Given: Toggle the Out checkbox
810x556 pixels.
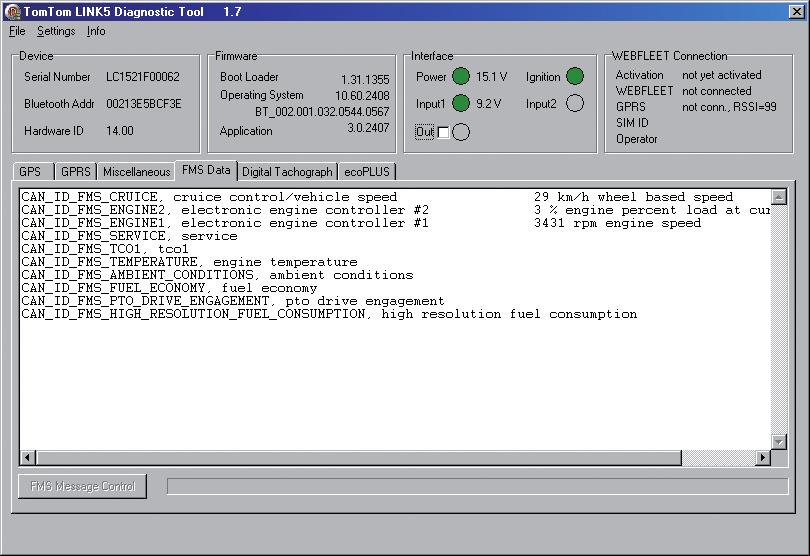Looking at the screenshot, I should (x=443, y=132).
